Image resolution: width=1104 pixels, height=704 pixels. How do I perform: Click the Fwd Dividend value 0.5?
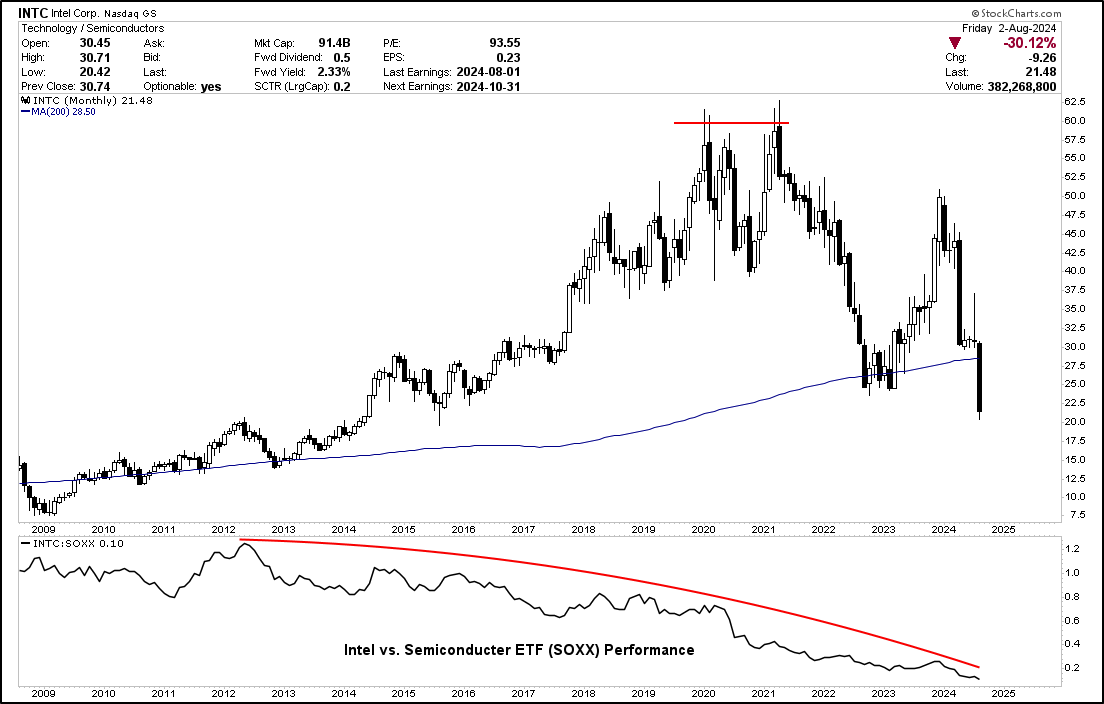341,58
